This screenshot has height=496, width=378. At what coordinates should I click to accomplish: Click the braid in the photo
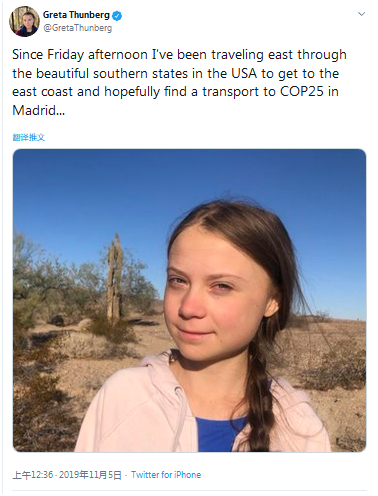[x=259, y=393]
